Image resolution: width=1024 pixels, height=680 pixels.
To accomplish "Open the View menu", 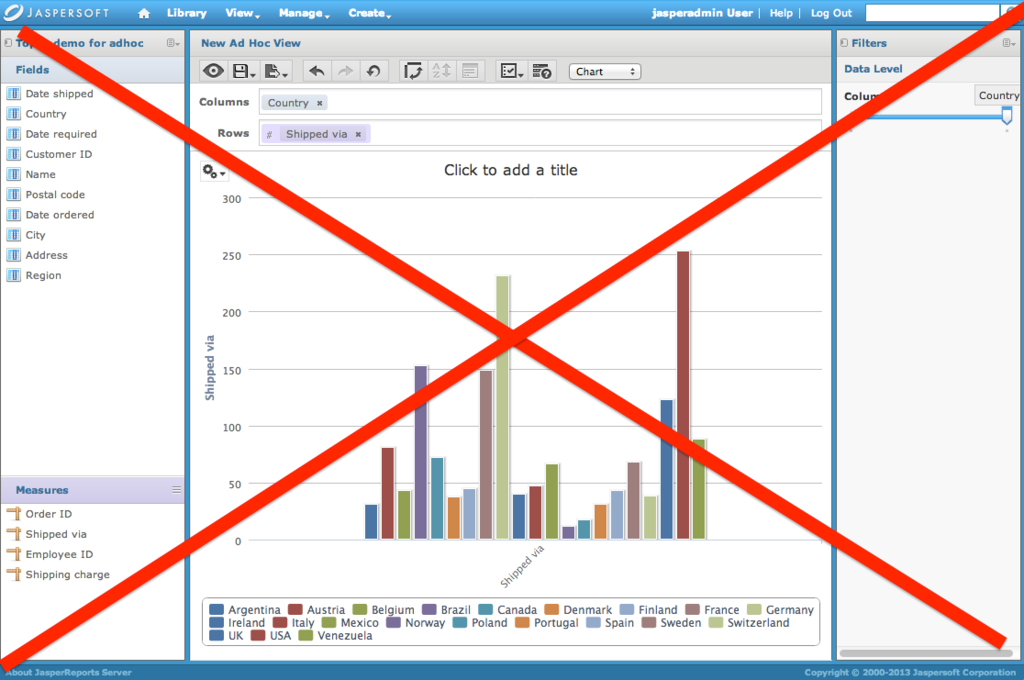I will click(x=242, y=13).
